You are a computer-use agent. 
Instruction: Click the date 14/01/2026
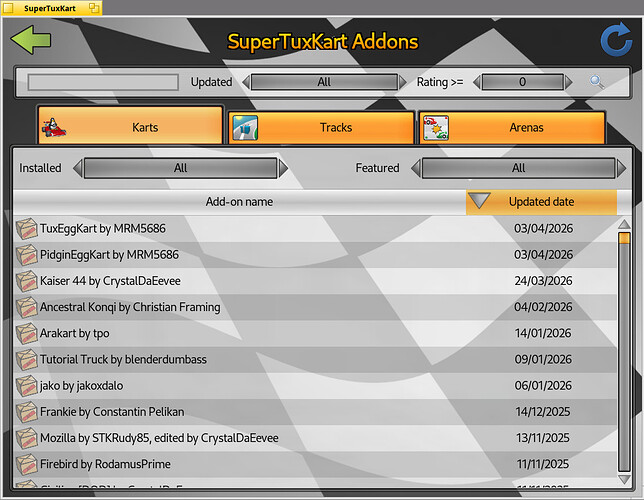click(543, 333)
